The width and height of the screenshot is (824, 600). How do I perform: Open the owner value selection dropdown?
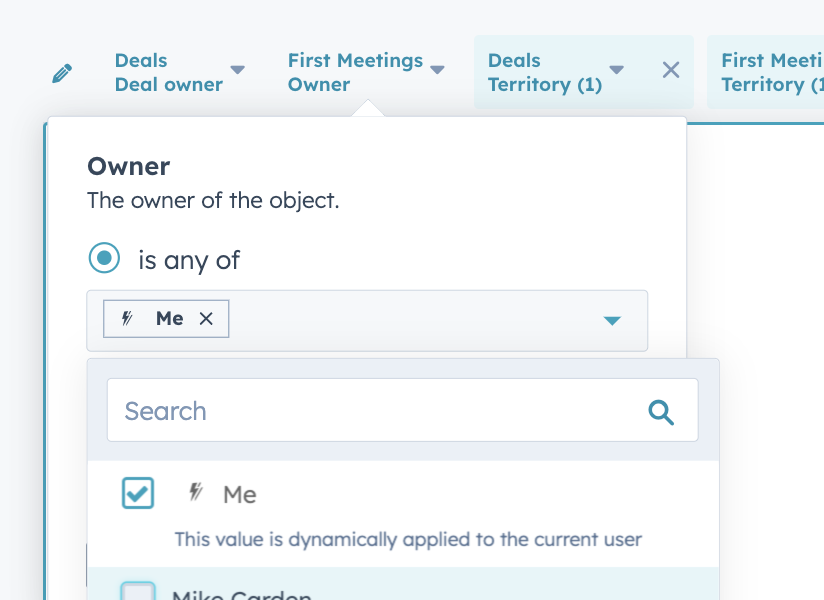(x=611, y=320)
